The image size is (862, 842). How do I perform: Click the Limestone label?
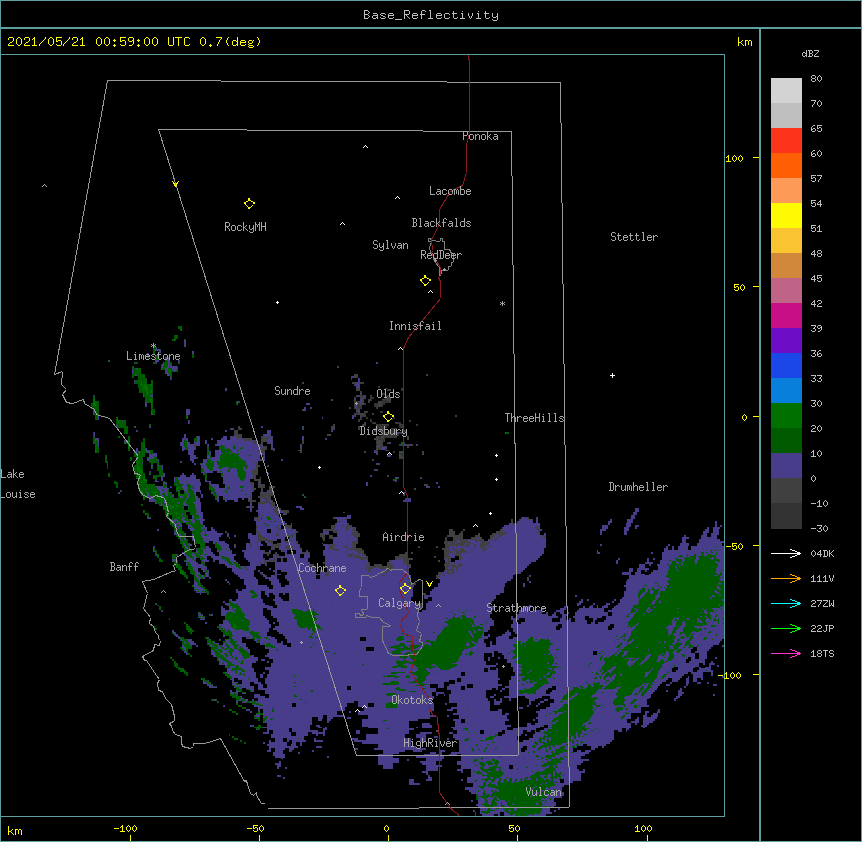point(153,356)
